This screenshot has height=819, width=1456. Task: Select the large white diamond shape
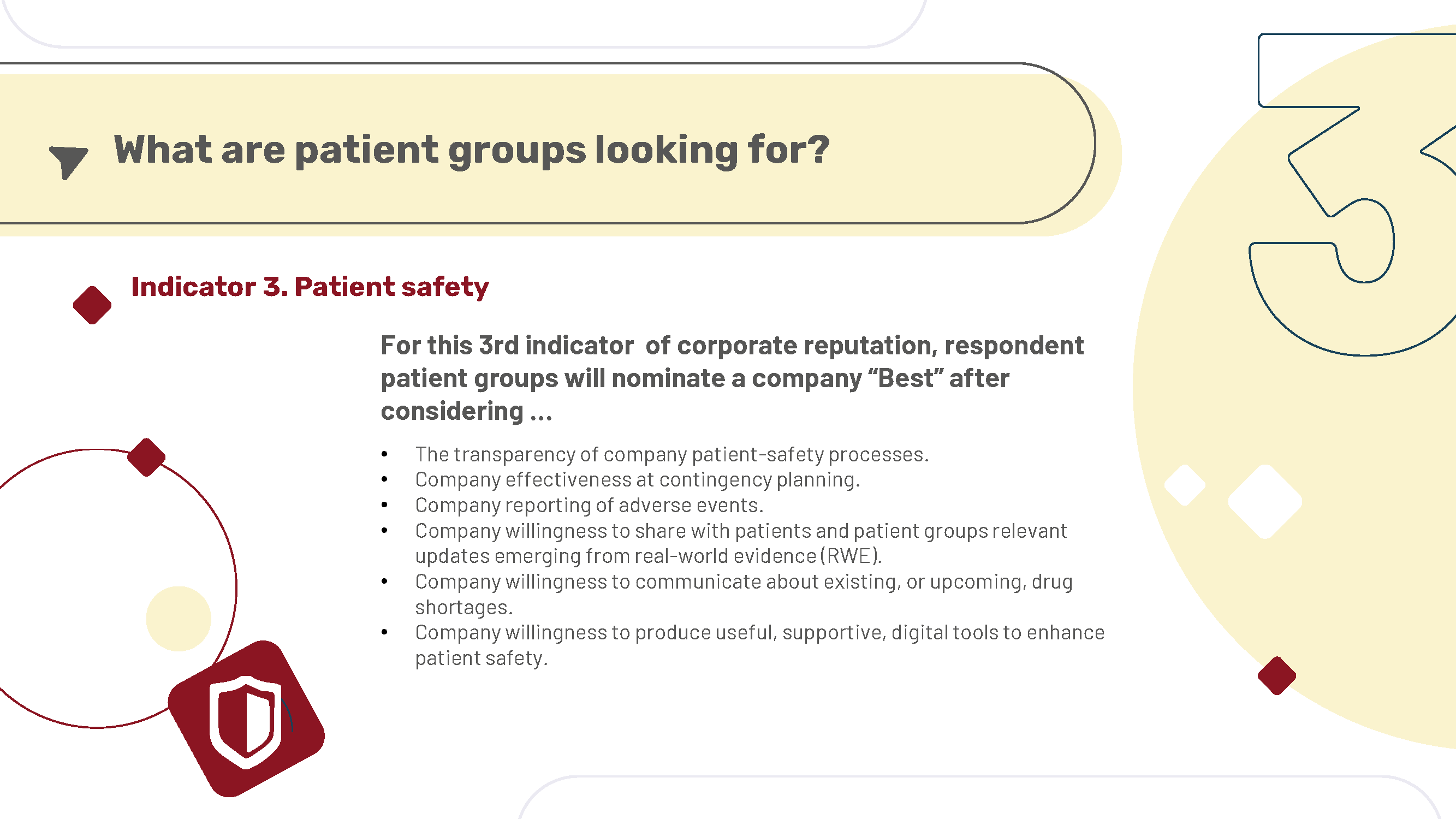coord(1265,501)
